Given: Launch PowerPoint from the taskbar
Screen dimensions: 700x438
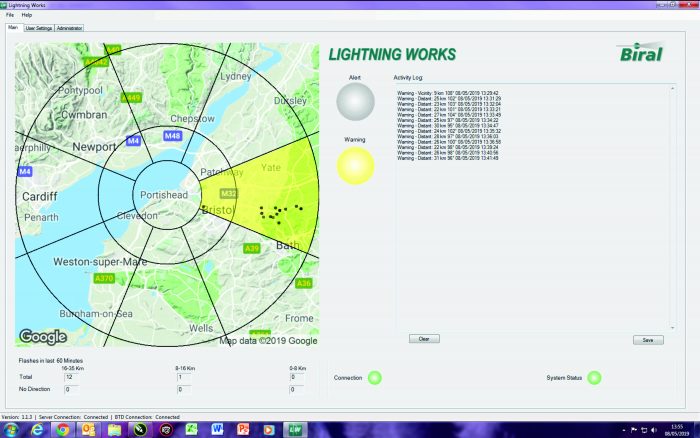Looking at the screenshot, I should (x=242, y=429).
